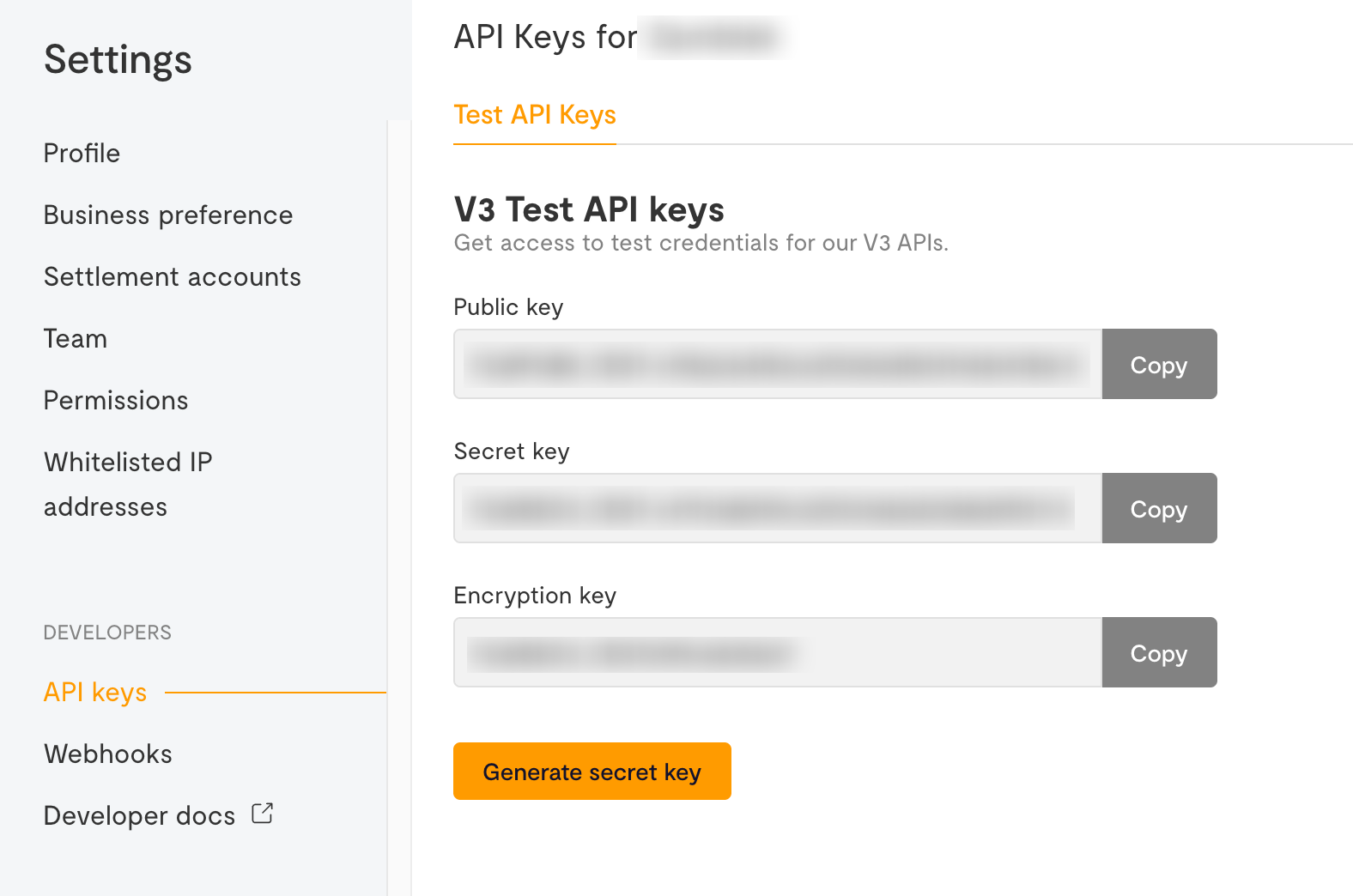Screen dimensions: 1353x896
Task: Select Team in settings sidebar
Action: (76, 339)
